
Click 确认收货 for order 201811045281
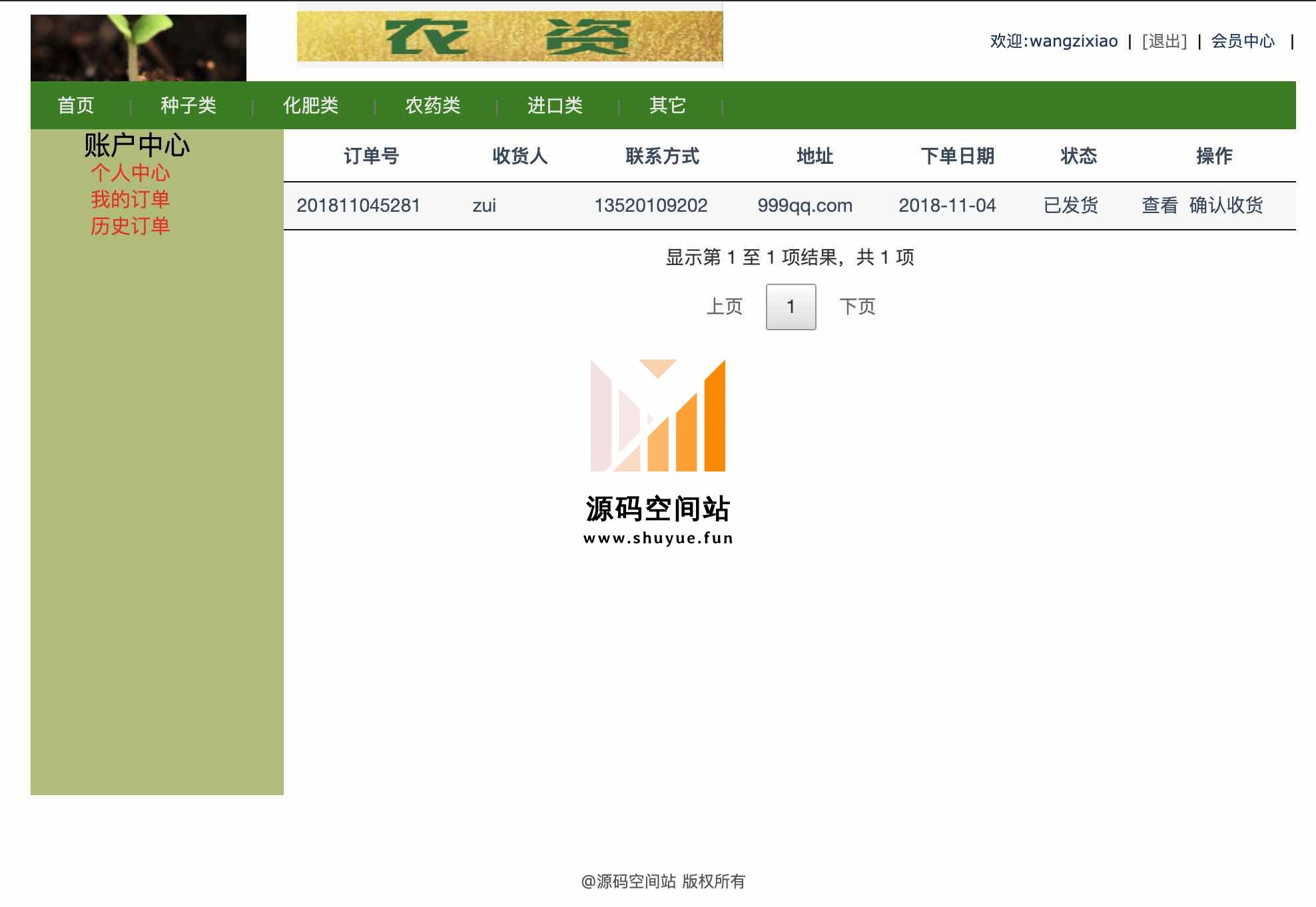(1226, 205)
